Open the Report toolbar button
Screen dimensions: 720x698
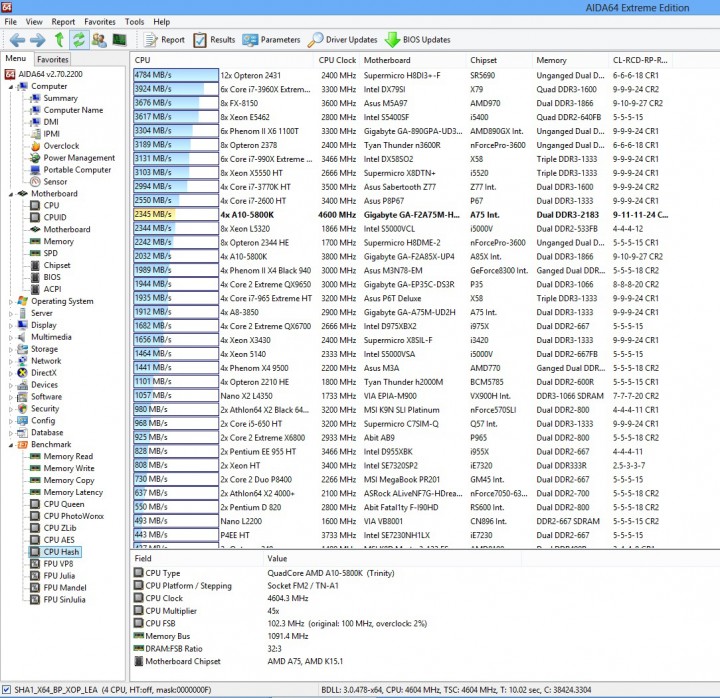tap(164, 40)
